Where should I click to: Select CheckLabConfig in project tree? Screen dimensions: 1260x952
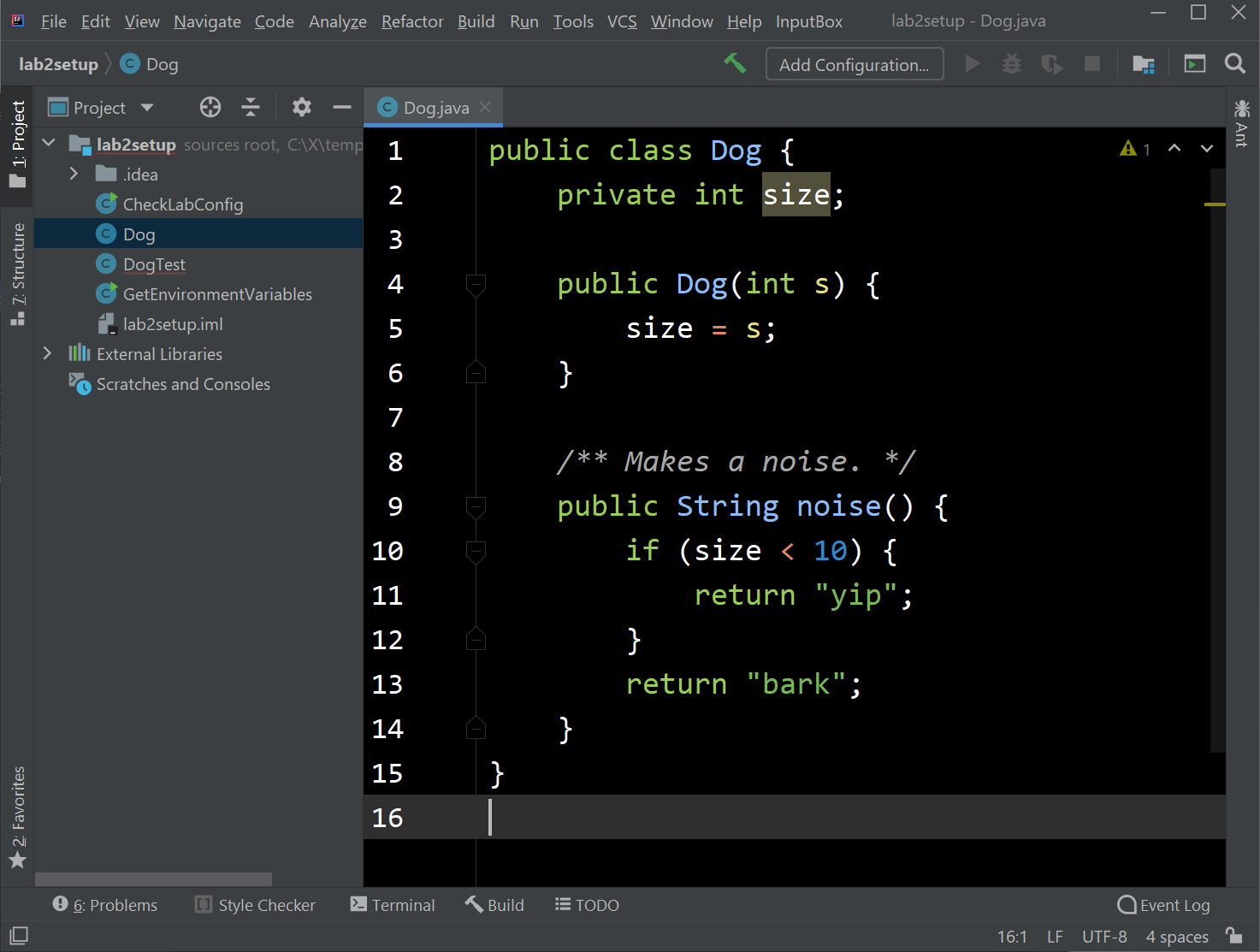(x=183, y=204)
